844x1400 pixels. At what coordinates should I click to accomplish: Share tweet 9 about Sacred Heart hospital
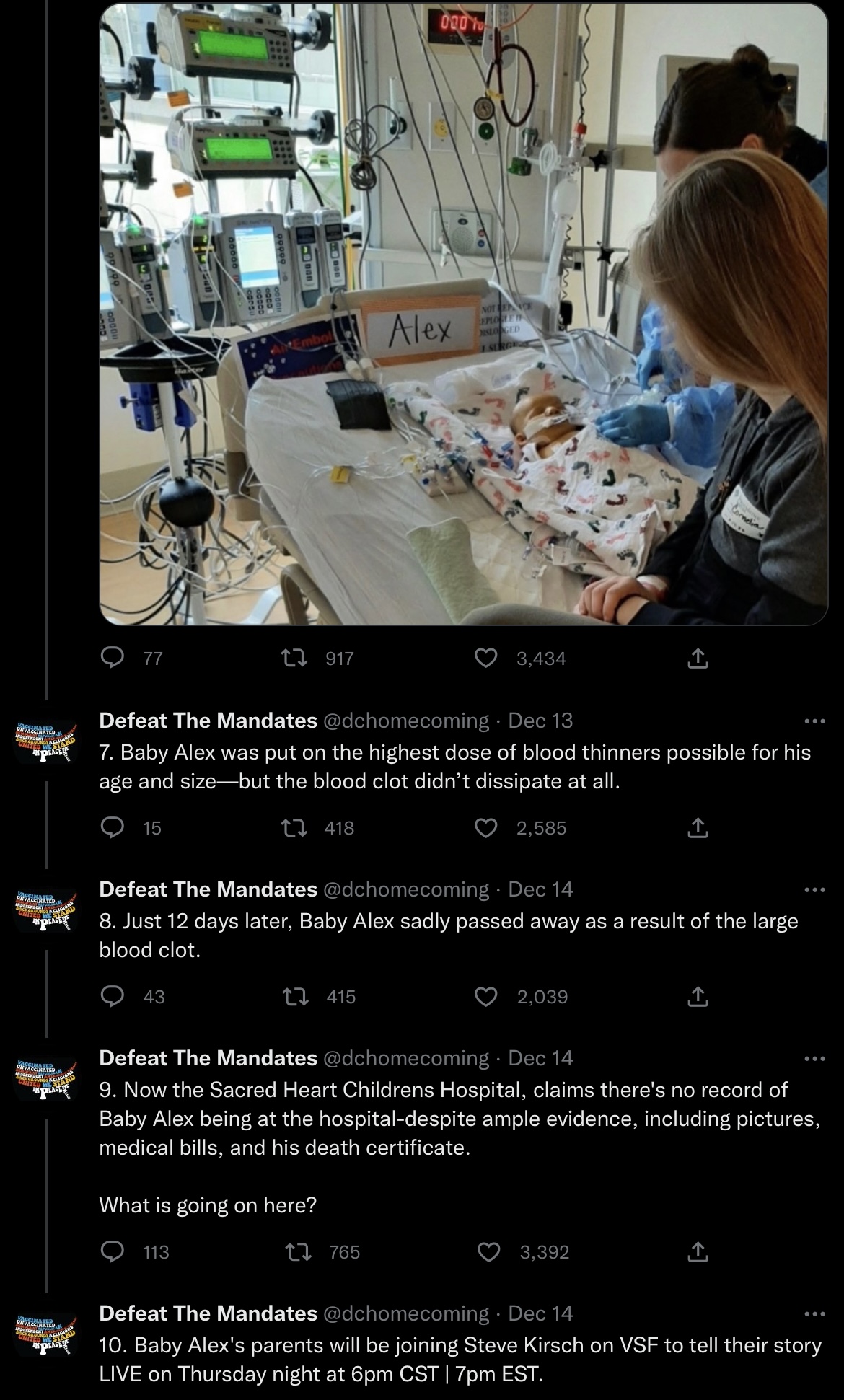tap(698, 1251)
